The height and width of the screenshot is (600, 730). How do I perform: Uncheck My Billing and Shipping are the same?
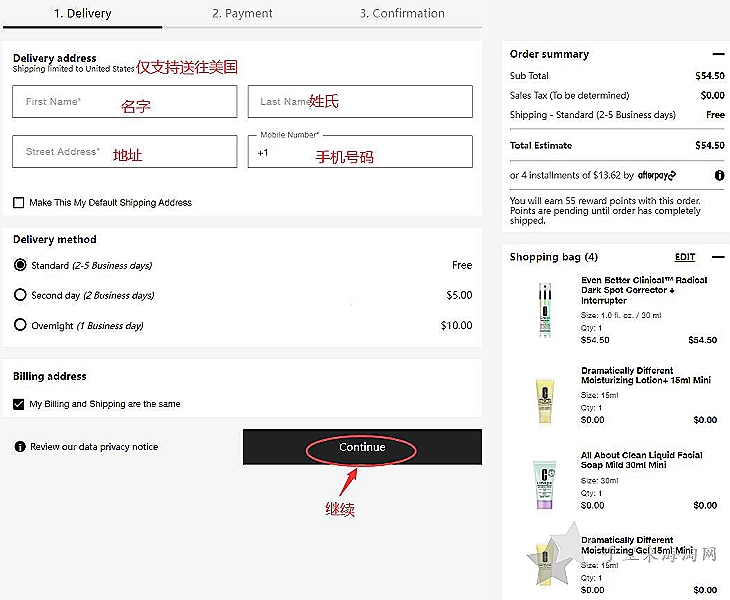pos(19,404)
